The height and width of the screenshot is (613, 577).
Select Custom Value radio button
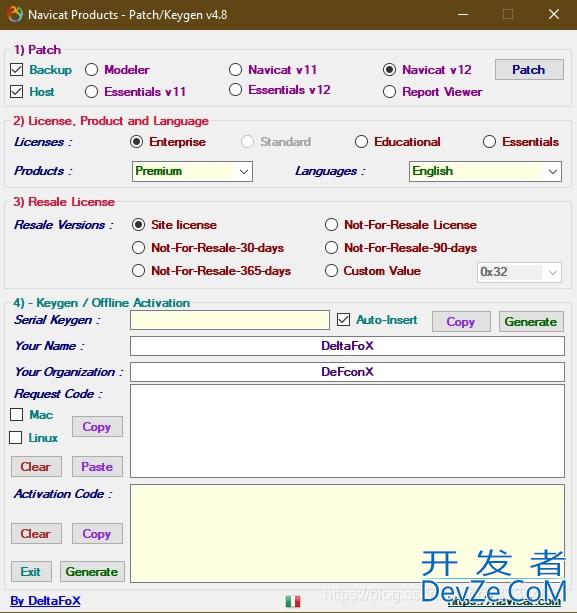point(331,271)
